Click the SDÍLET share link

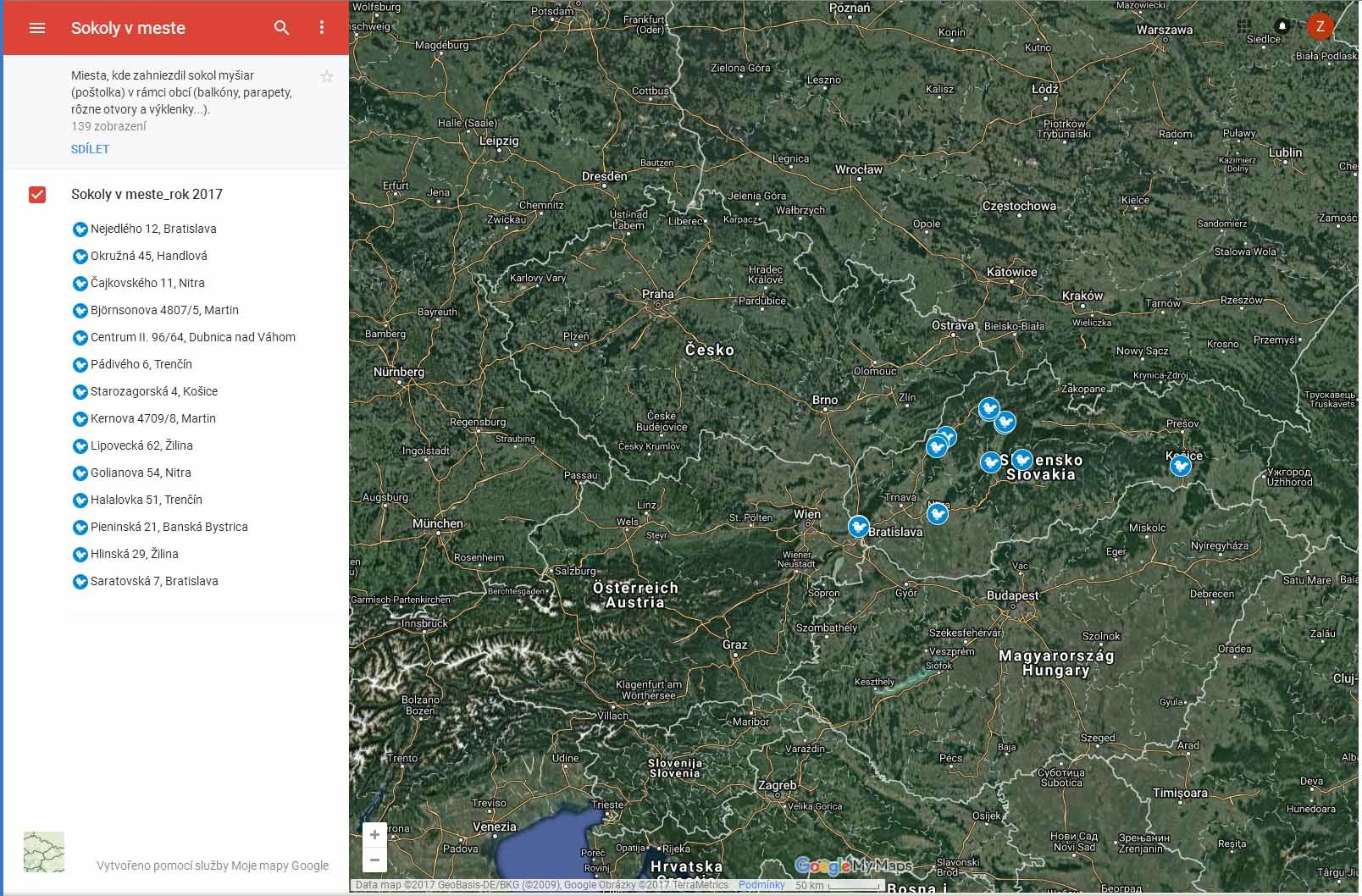point(90,149)
